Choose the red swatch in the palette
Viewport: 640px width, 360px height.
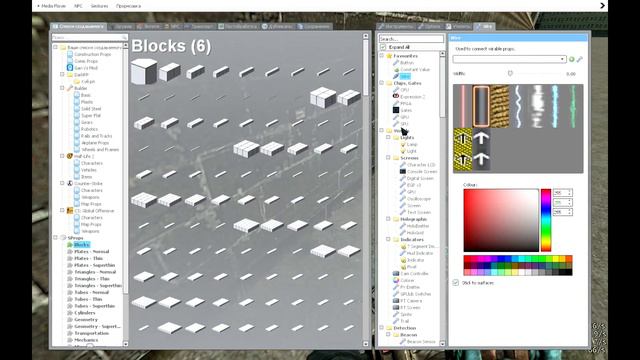click(467, 259)
